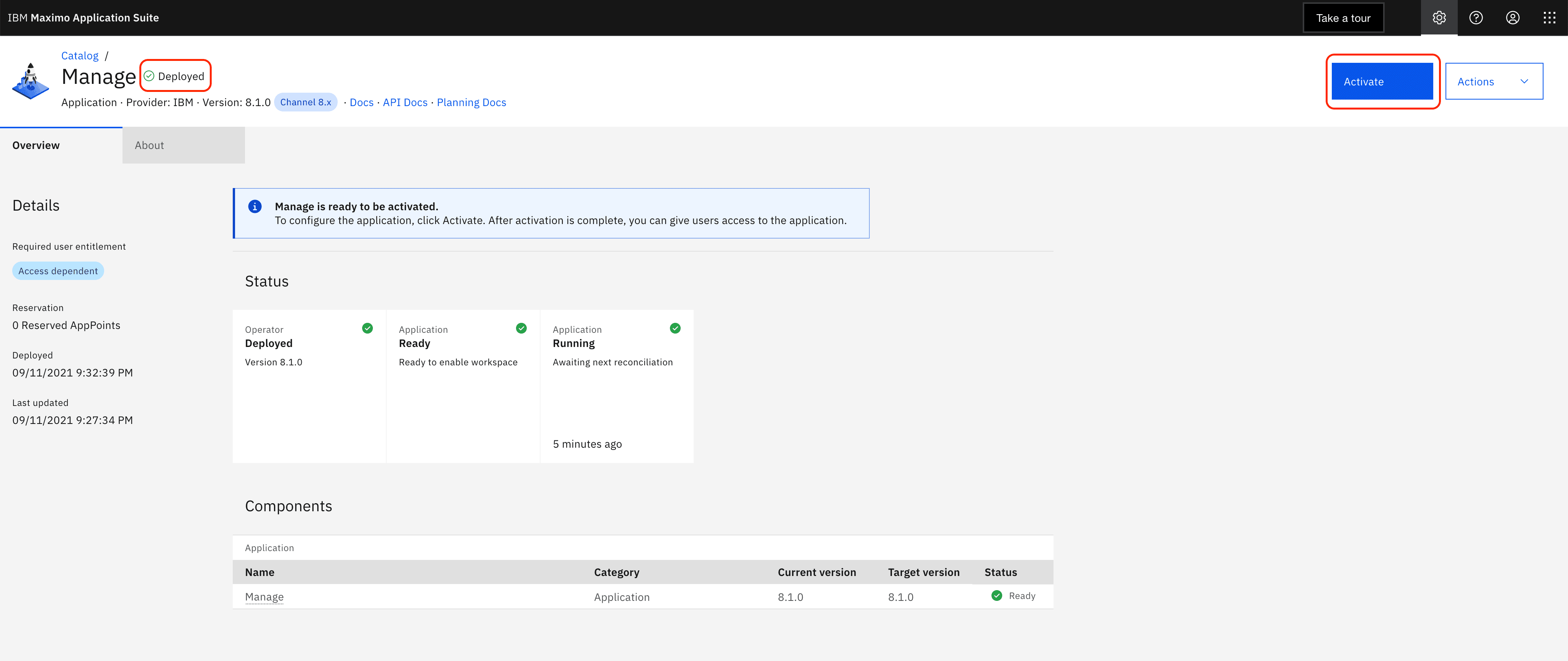Click the Manage link in components table
1568x661 pixels.
[264, 597]
